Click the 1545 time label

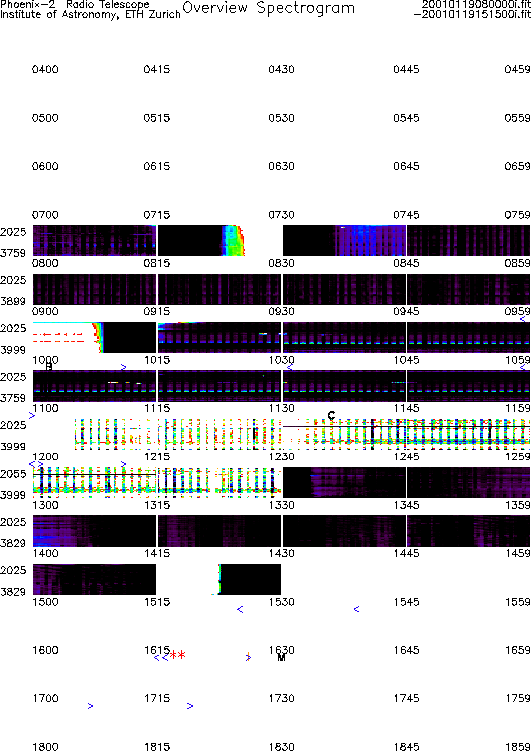[x=406, y=602]
